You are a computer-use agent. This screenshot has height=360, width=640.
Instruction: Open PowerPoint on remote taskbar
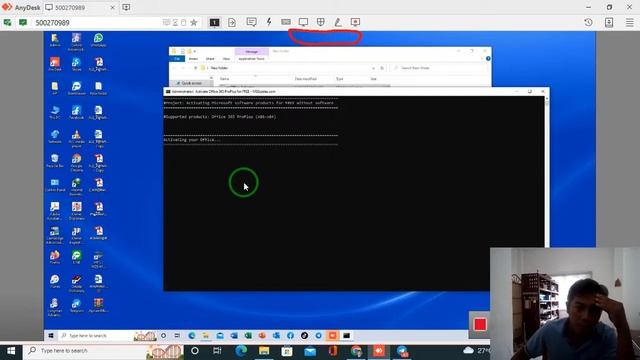262,336
